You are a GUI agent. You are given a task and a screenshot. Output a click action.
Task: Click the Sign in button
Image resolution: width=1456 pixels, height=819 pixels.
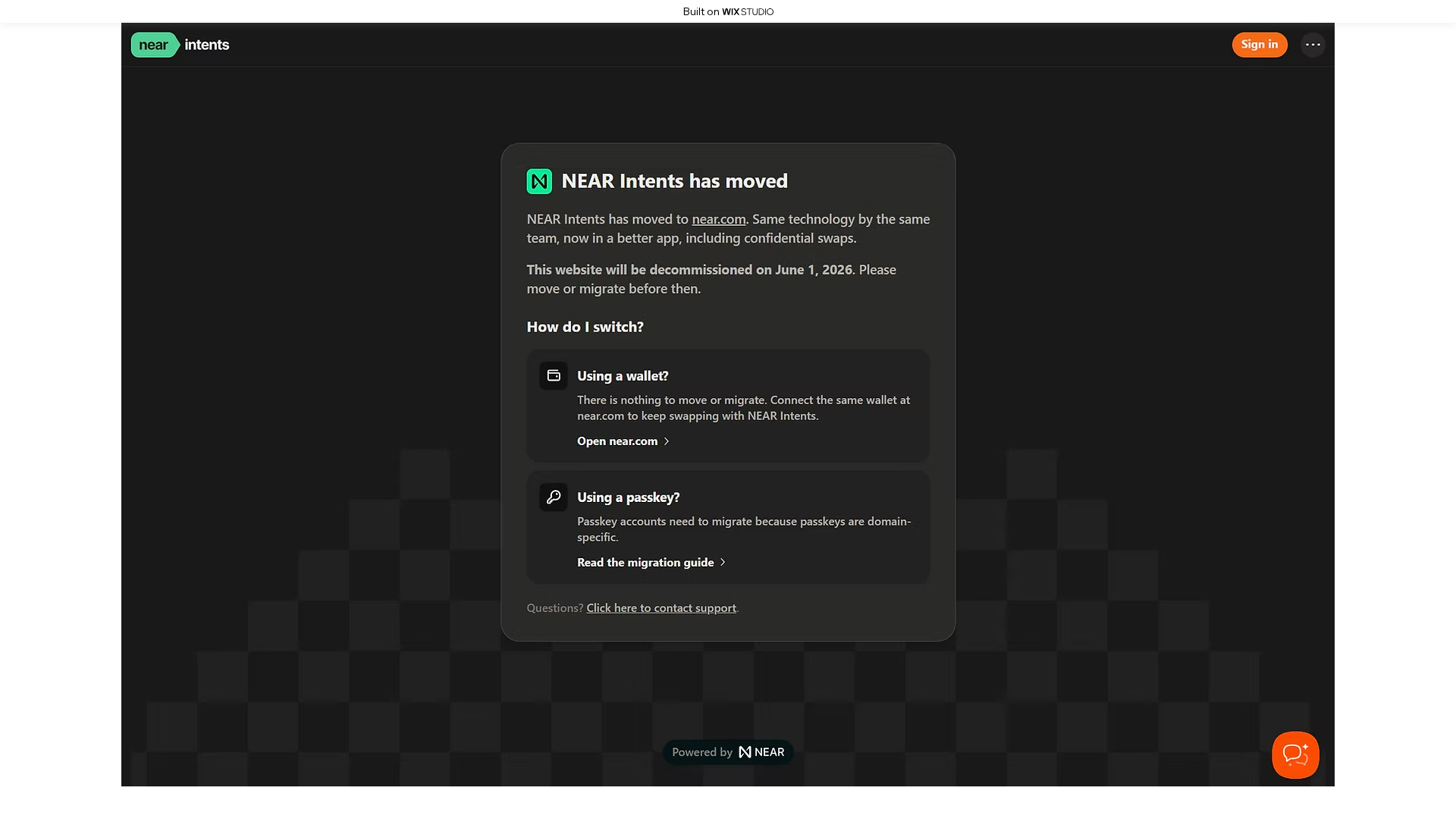point(1260,45)
